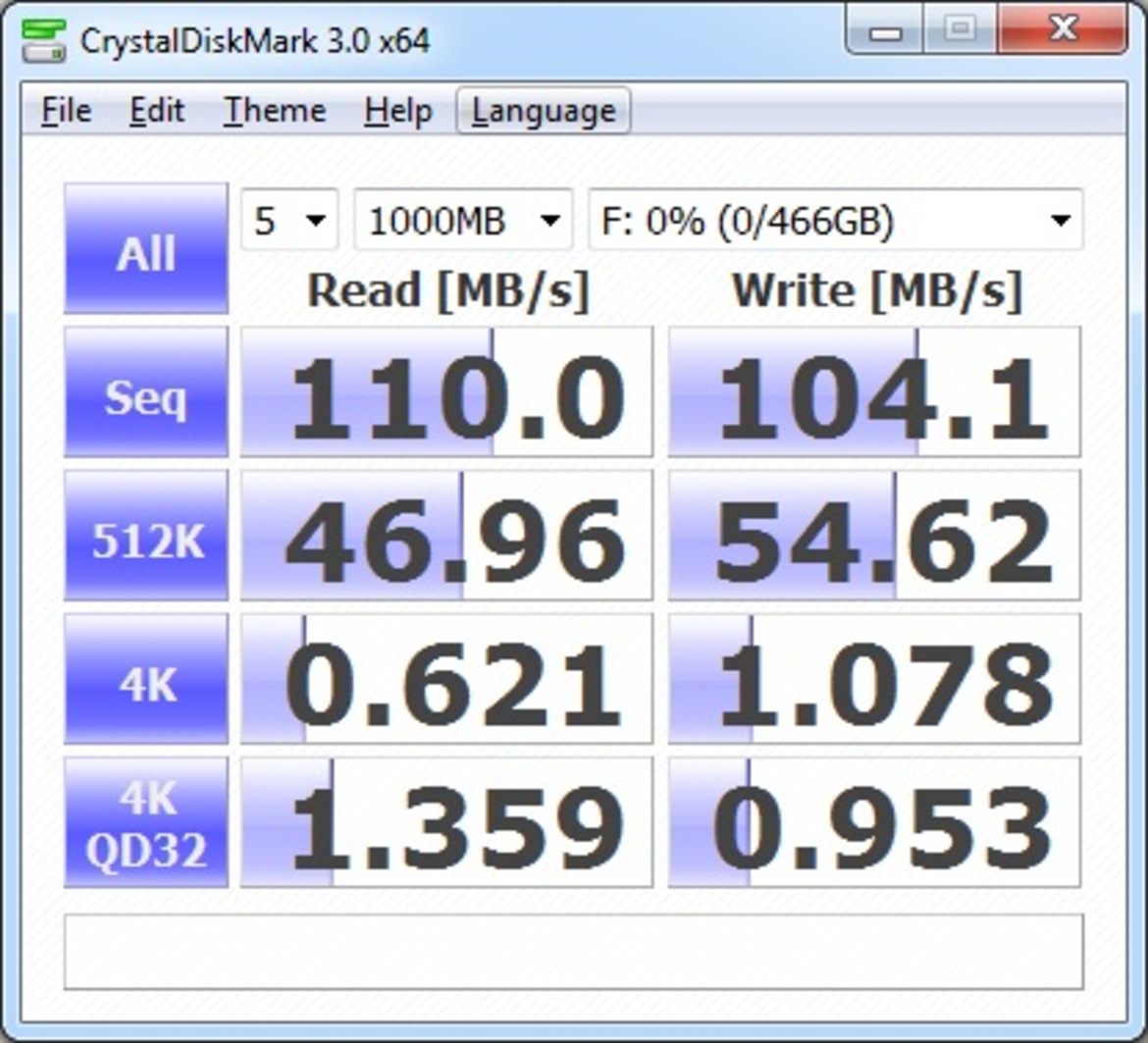Click the CrystalDiskMark title bar icon

pos(44,39)
